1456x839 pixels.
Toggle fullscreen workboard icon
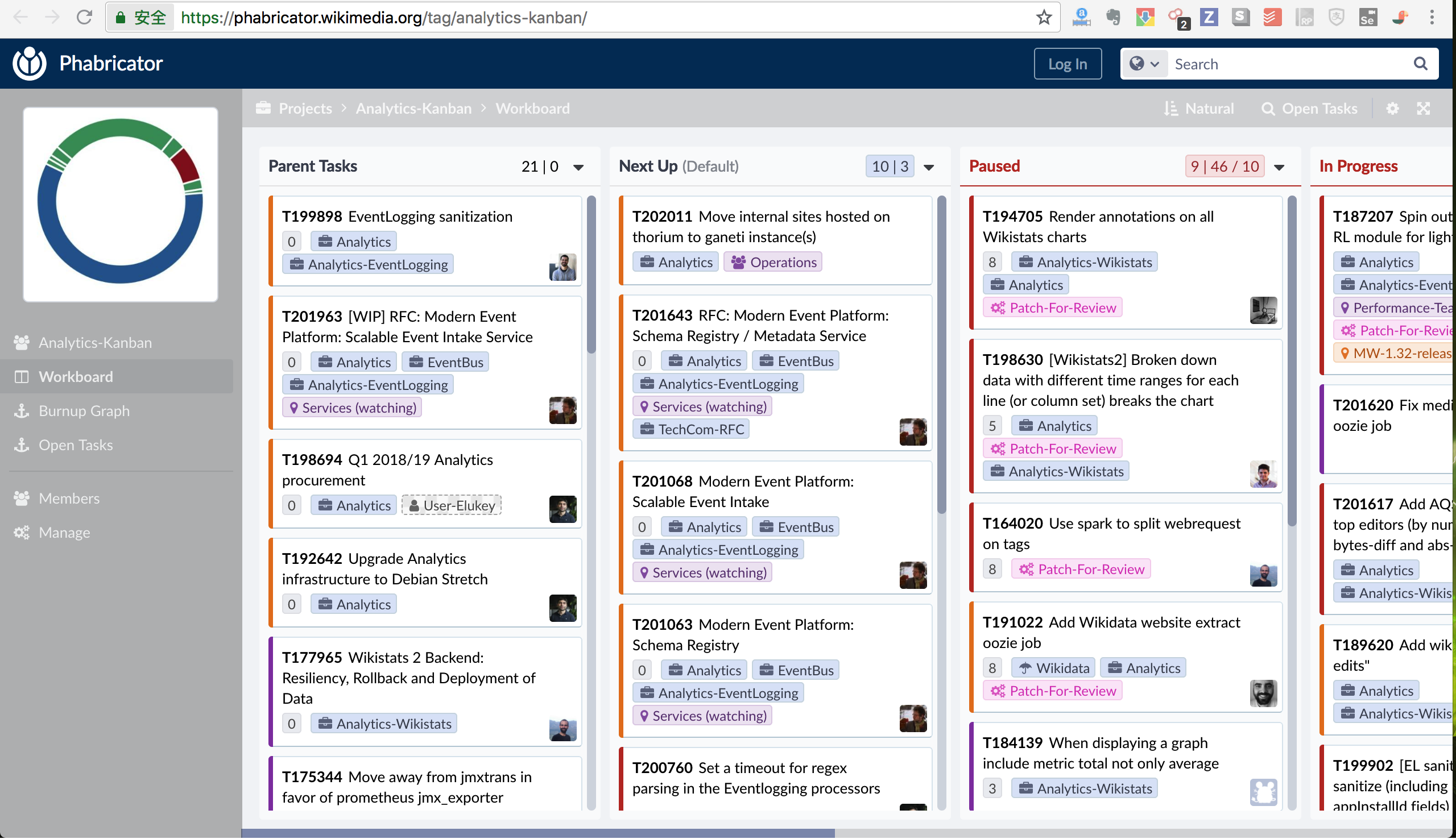pos(1424,109)
